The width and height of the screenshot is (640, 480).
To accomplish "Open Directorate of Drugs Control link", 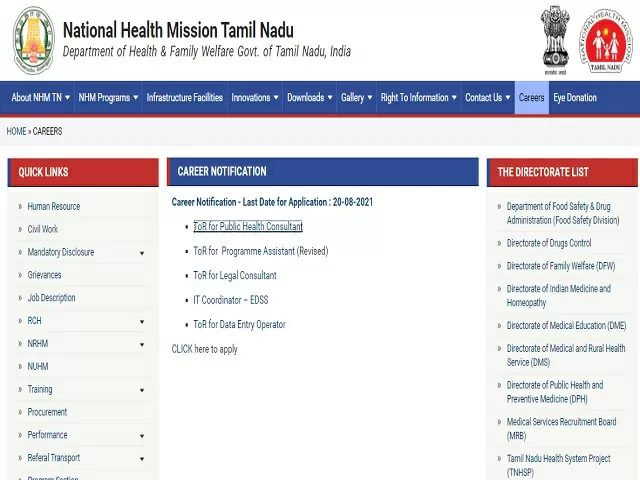I will click(549, 243).
